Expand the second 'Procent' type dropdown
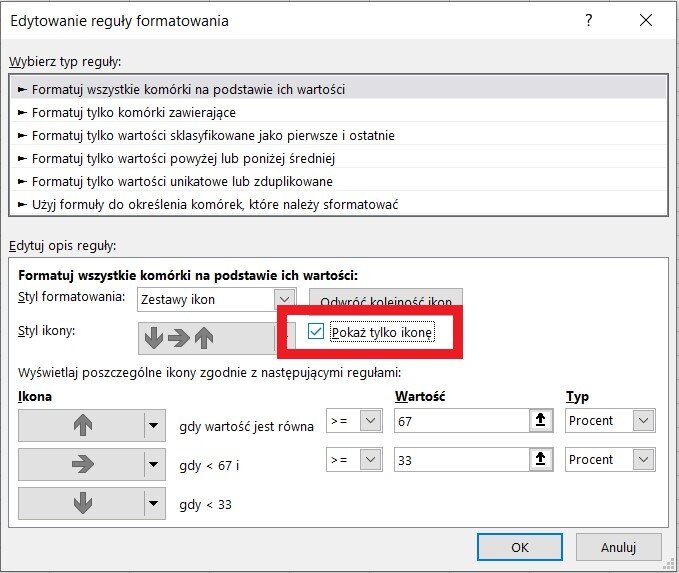 pos(643,460)
